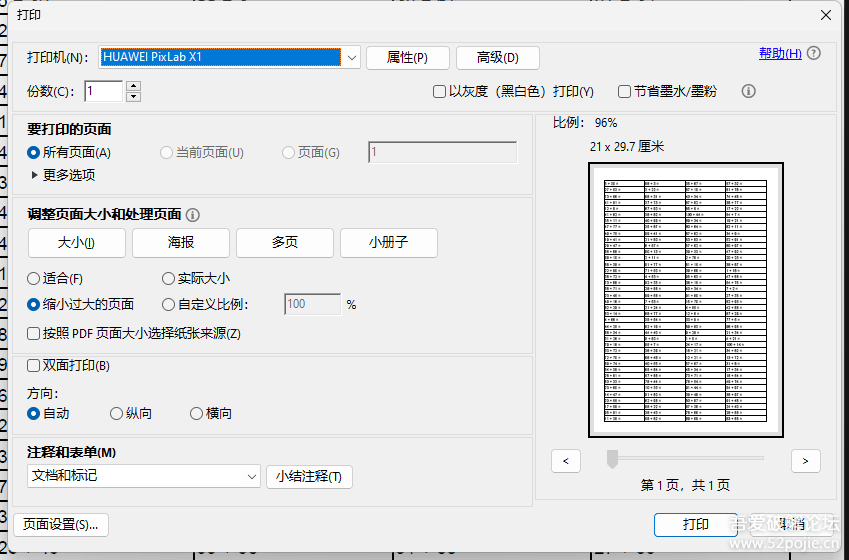Decrease the copies count with down arrow
This screenshot has width=849, height=560.
[x=134, y=96]
